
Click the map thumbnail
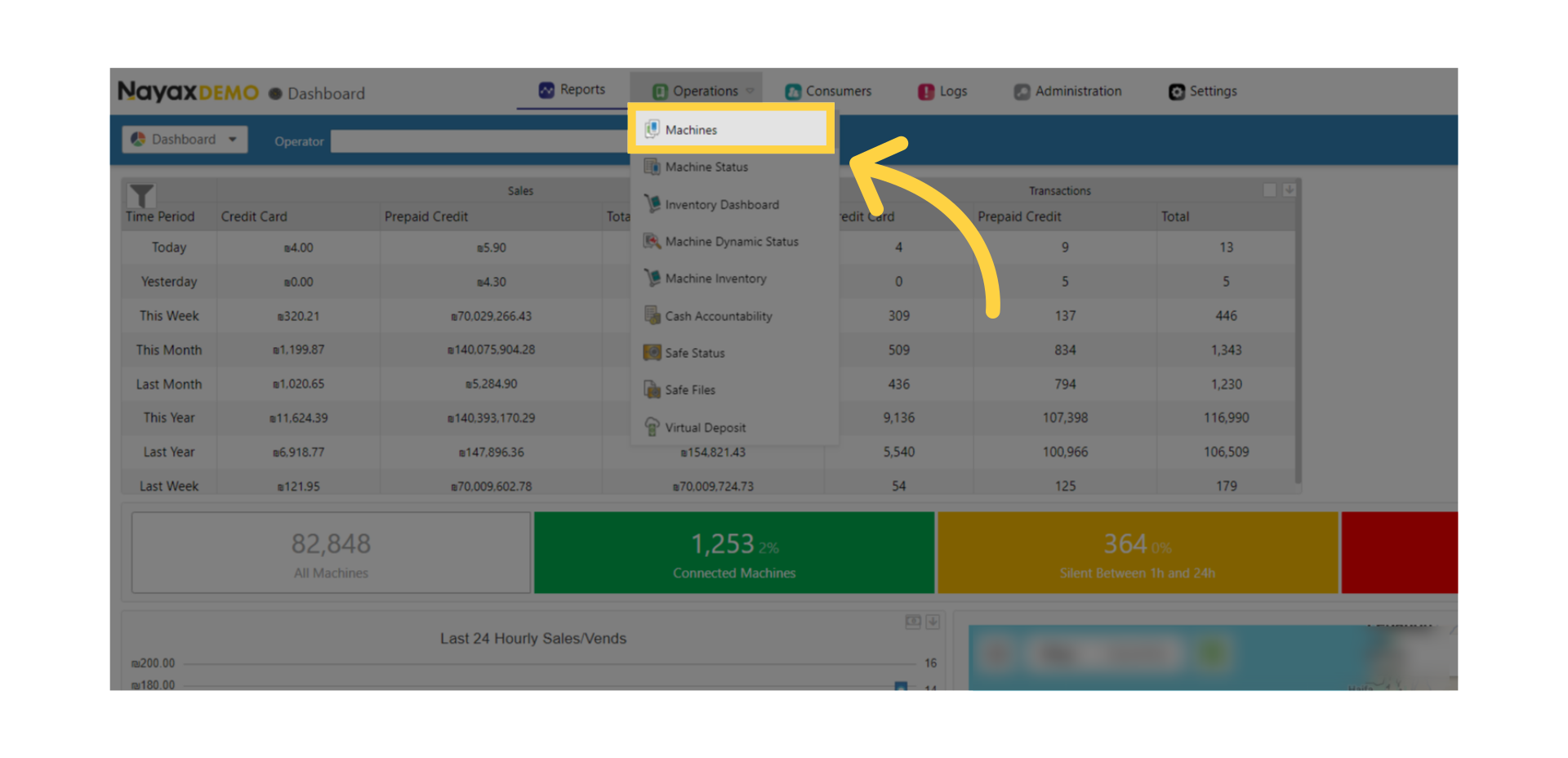coord(1213,658)
